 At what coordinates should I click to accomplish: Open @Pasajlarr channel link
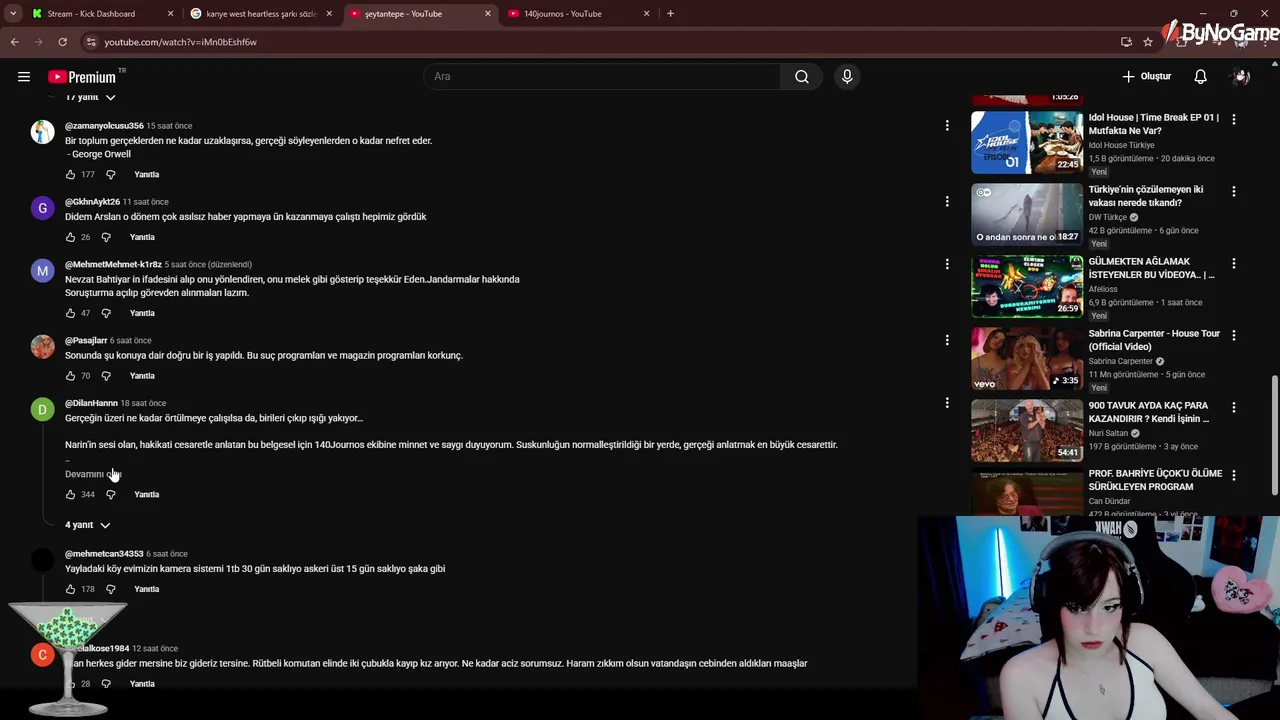click(x=86, y=340)
